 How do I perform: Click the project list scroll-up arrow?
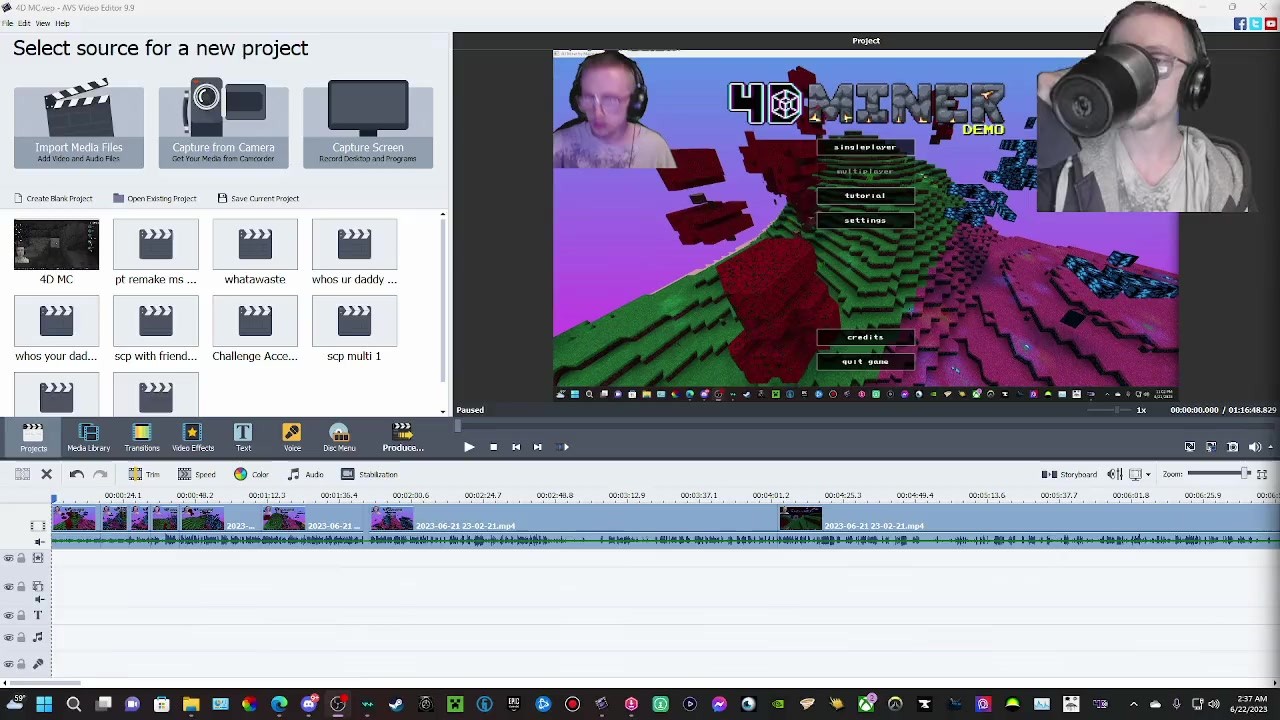click(x=443, y=215)
